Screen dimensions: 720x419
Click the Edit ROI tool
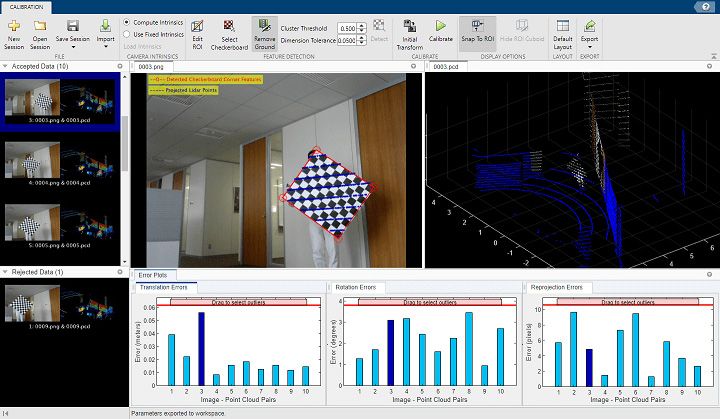(197, 26)
